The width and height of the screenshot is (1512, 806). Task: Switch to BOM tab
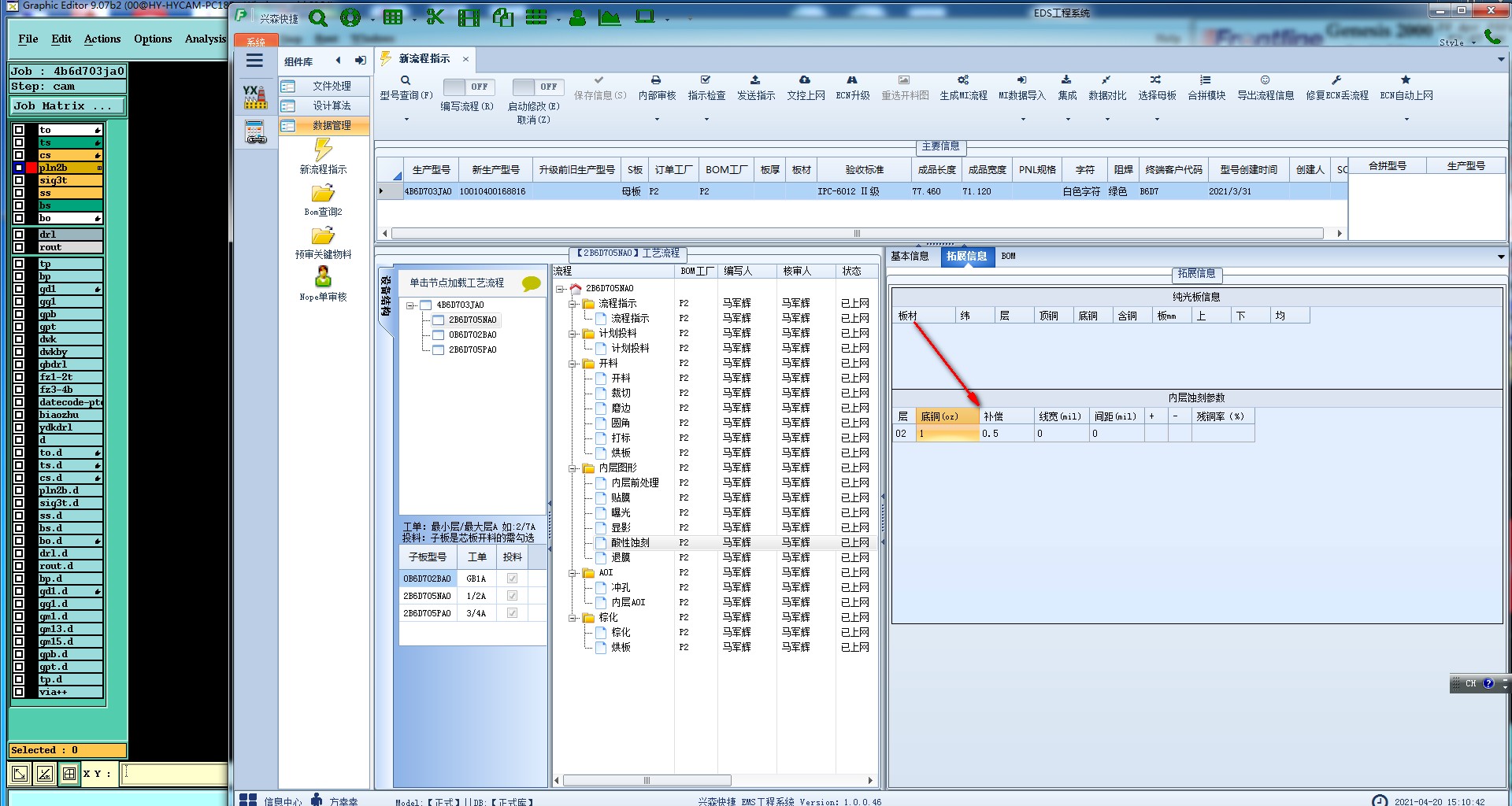[1008, 256]
